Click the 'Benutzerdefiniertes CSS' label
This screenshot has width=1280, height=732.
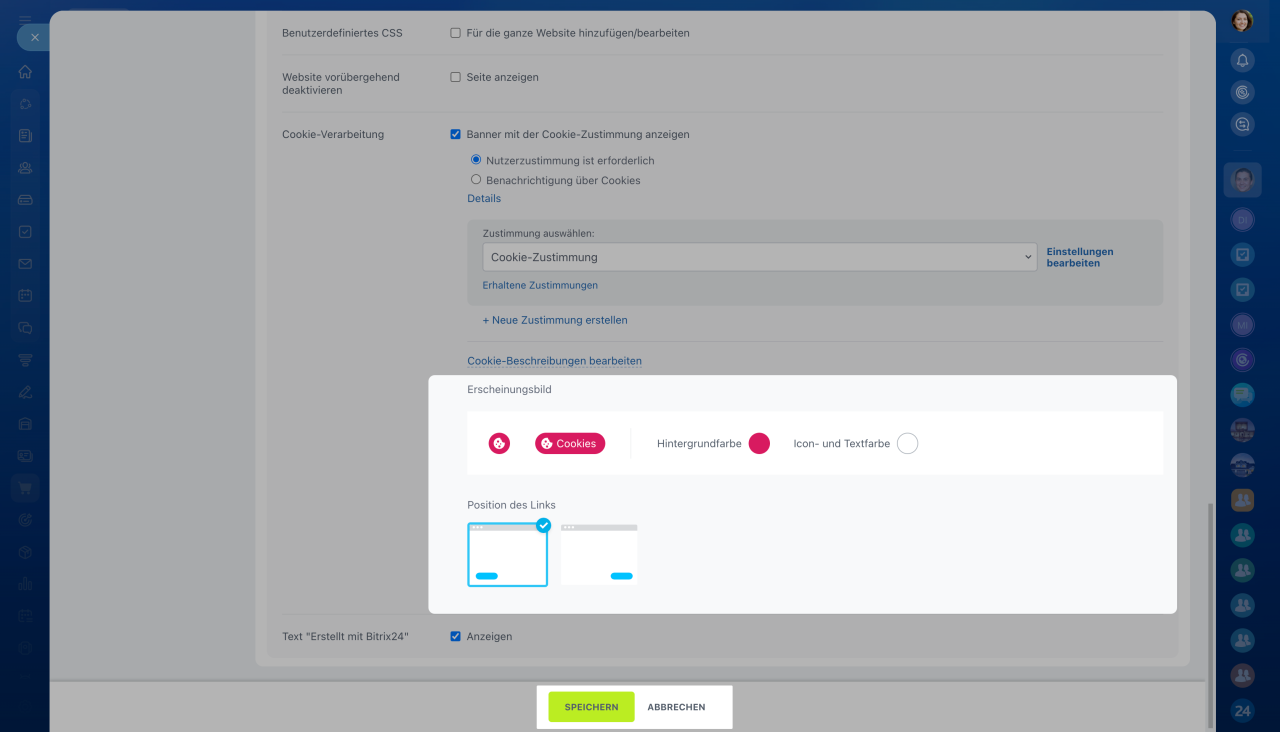tap(342, 33)
